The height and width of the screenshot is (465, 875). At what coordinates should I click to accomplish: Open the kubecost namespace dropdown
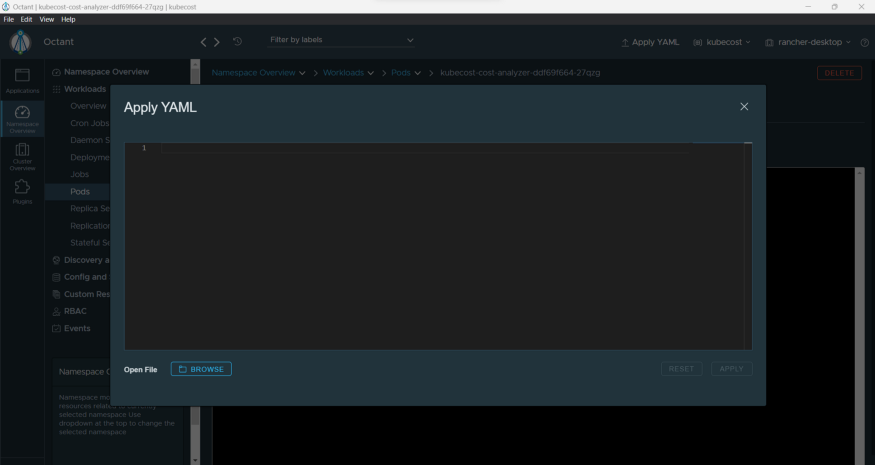point(721,41)
